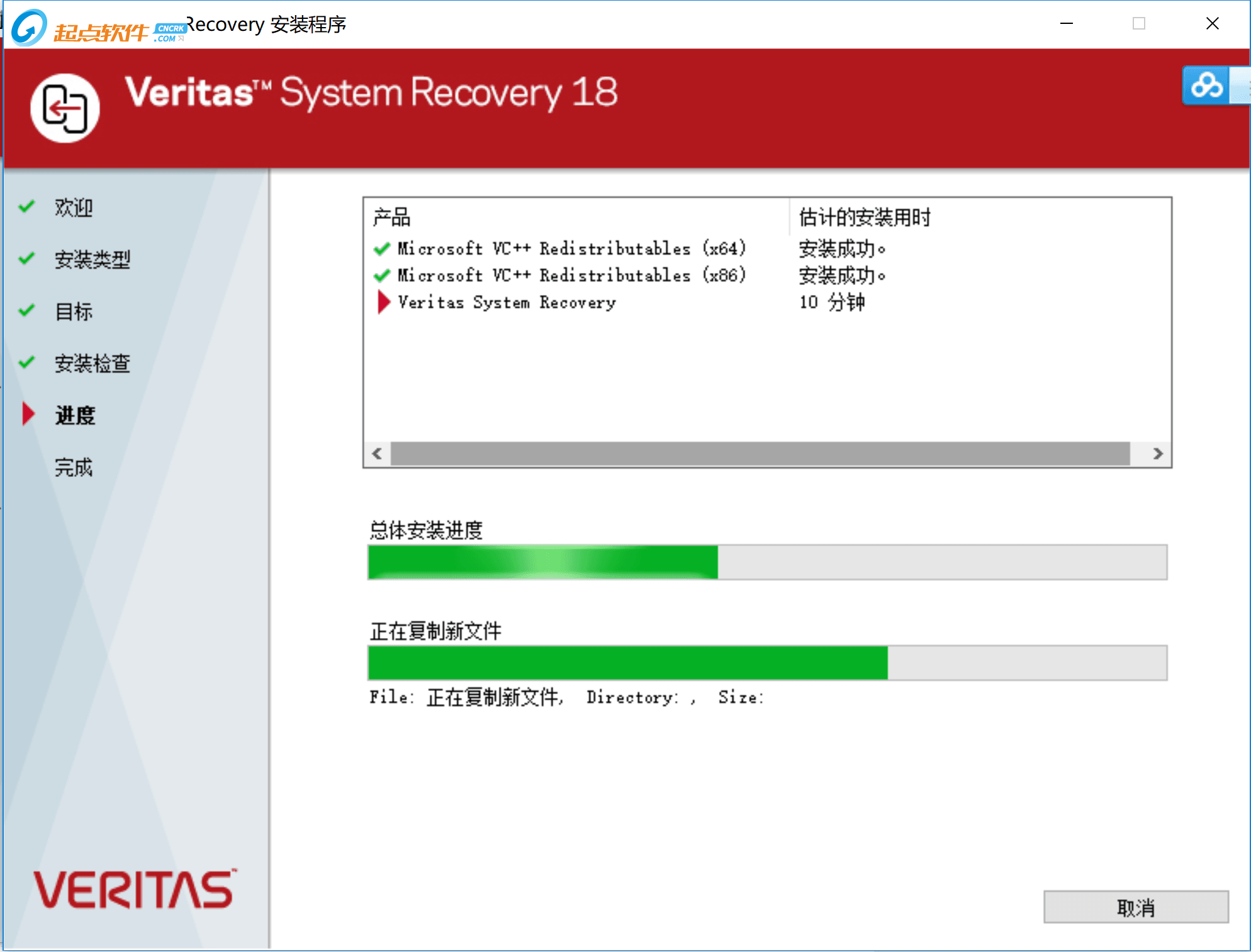Viewport: 1251px width, 952px height.
Task: Click the VERITAS logo at sidebar bottom
Action: pos(134,890)
